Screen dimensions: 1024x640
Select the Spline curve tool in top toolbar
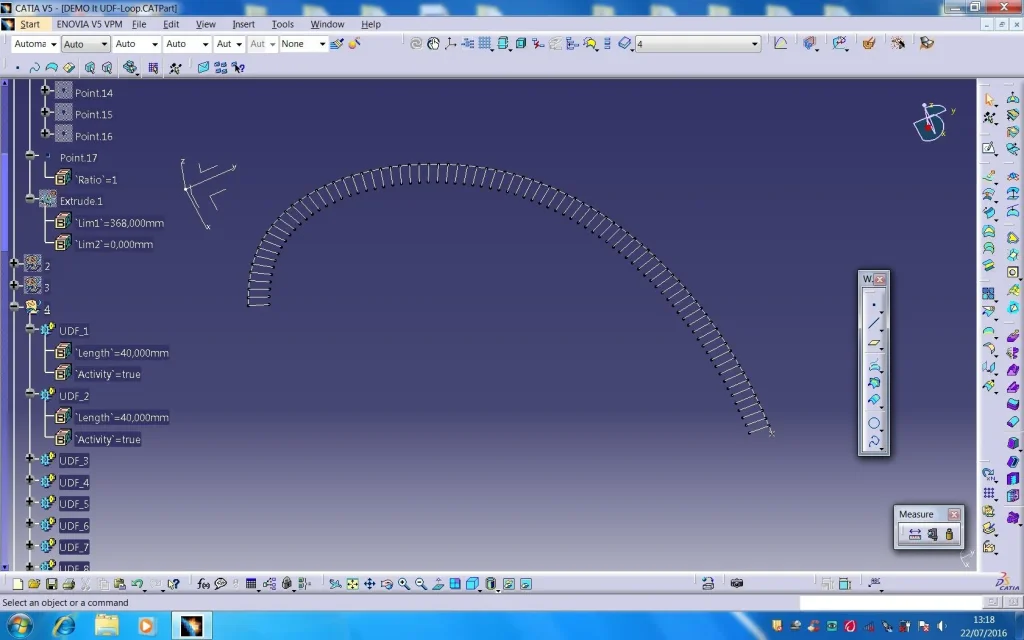pyautogui.click(x=35, y=67)
